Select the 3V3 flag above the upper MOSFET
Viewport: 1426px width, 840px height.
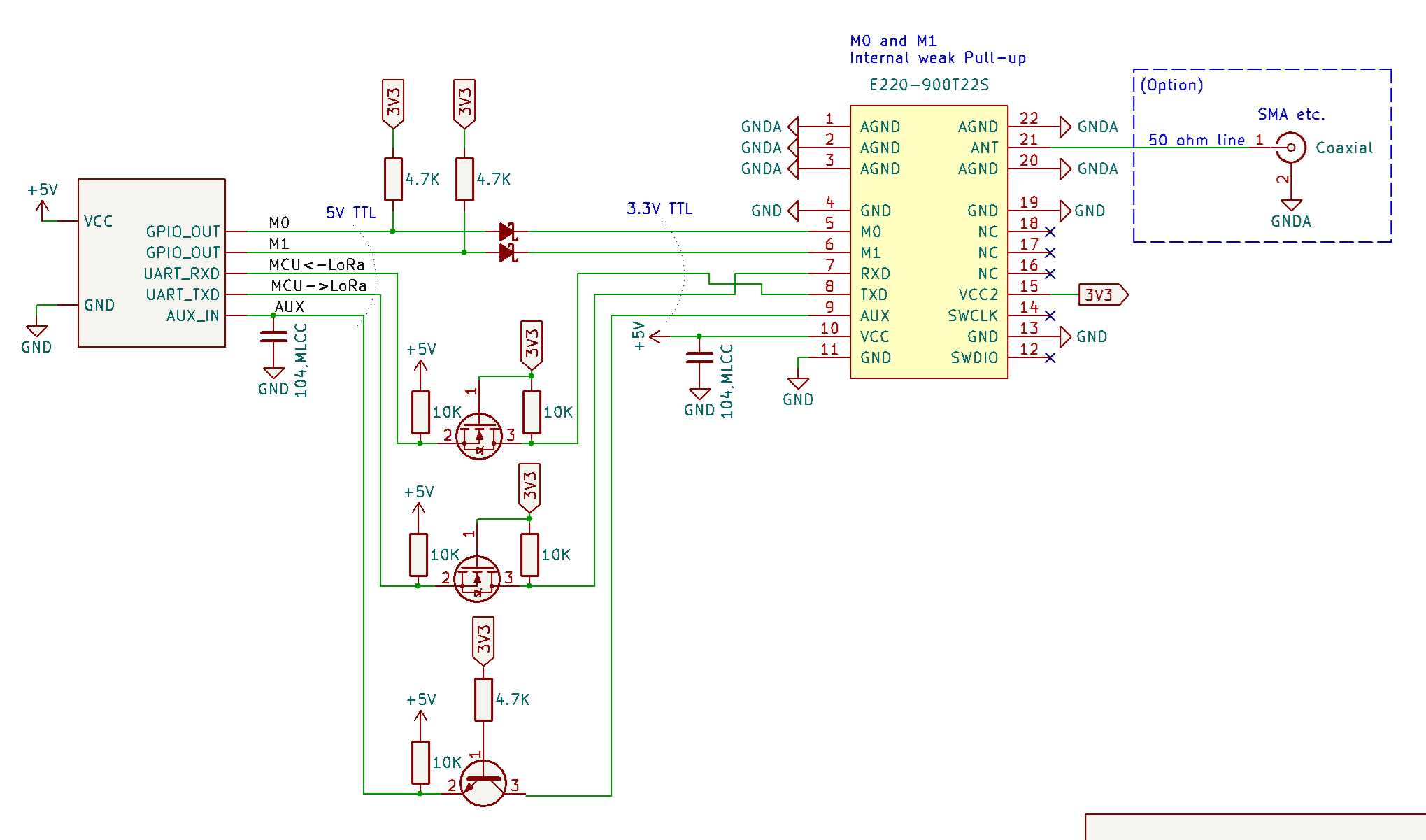click(x=532, y=345)
